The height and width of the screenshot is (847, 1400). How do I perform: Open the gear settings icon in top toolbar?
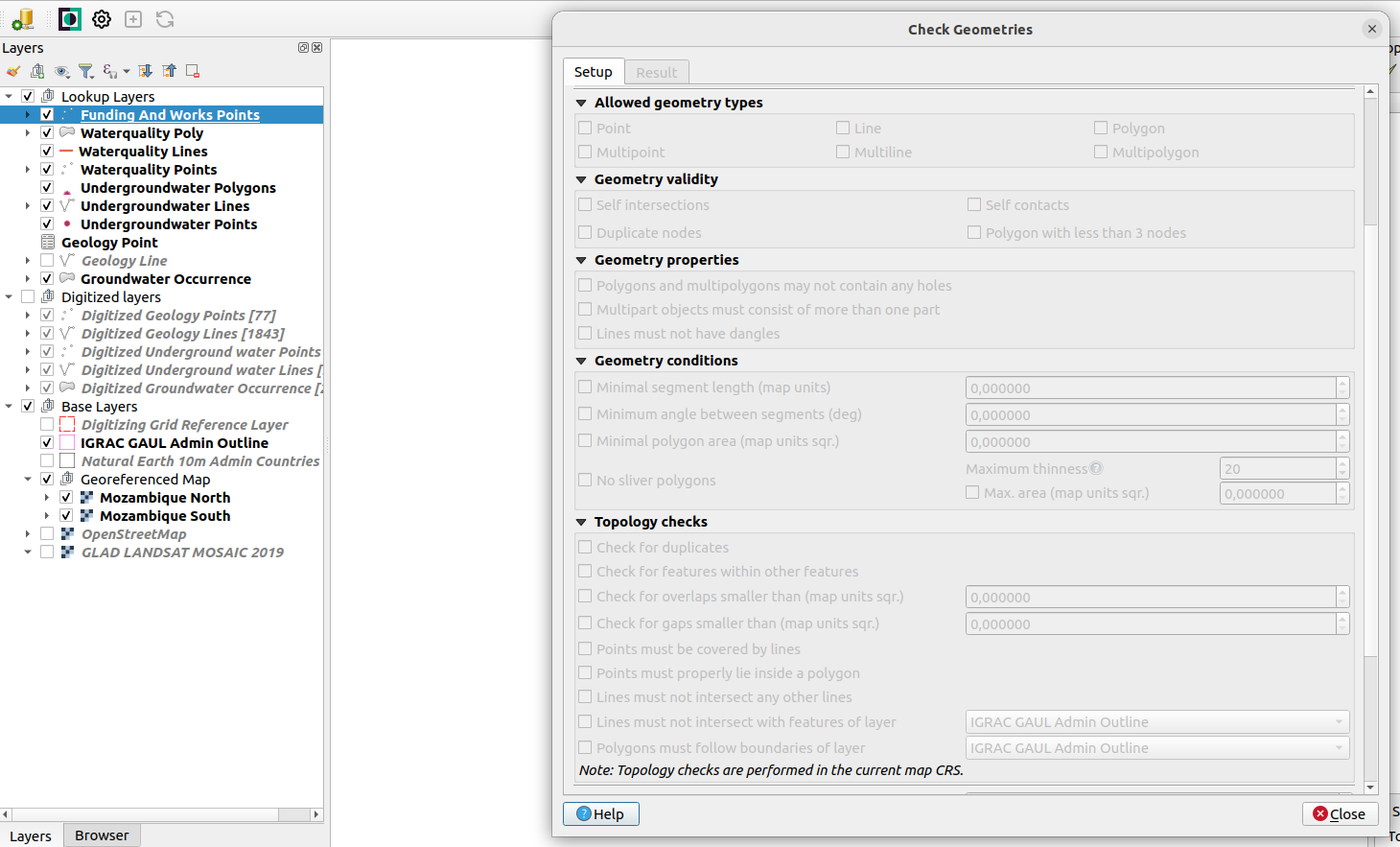tap(102, 19)
